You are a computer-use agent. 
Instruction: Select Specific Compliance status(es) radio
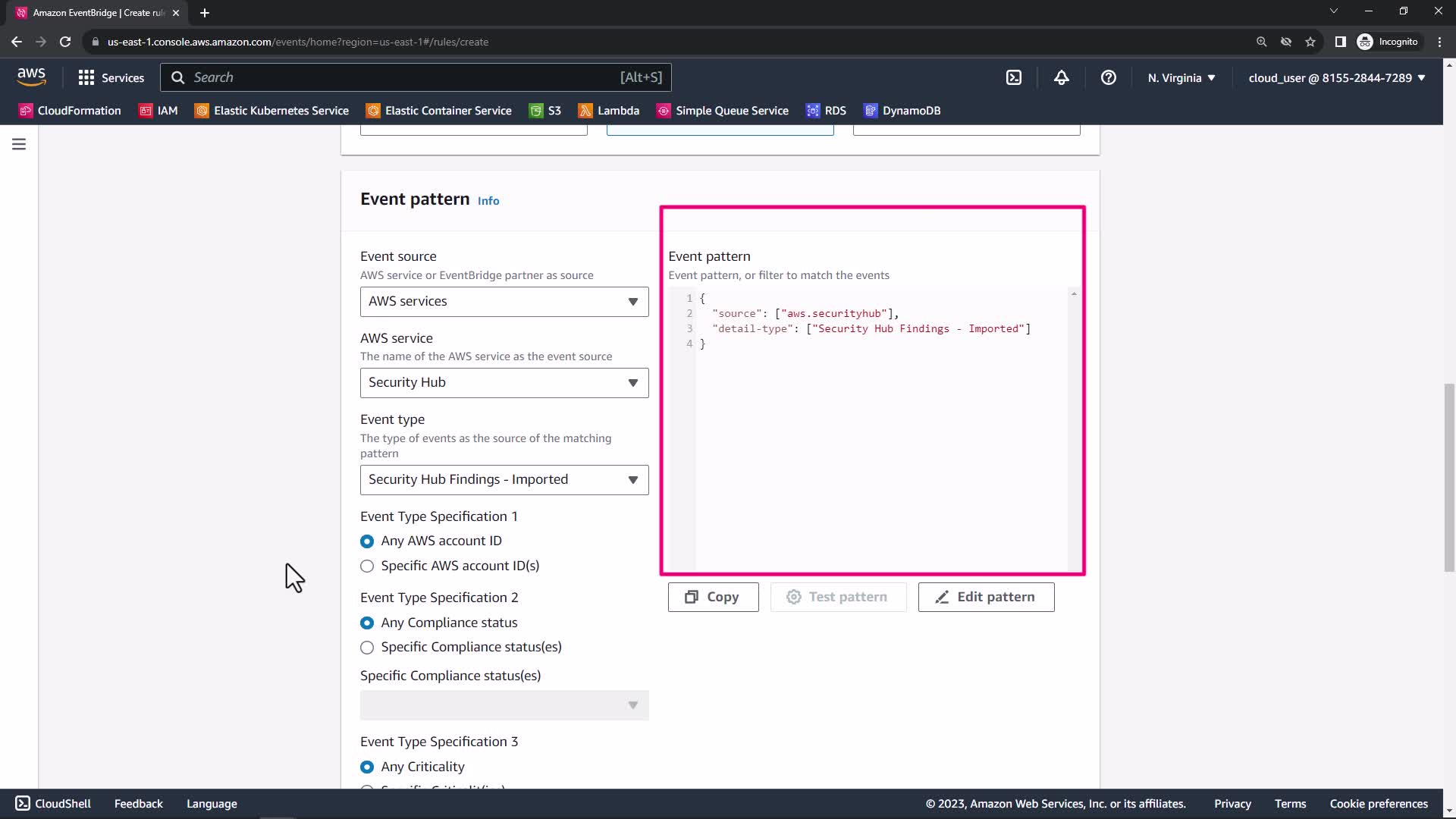tap(367, 648)
